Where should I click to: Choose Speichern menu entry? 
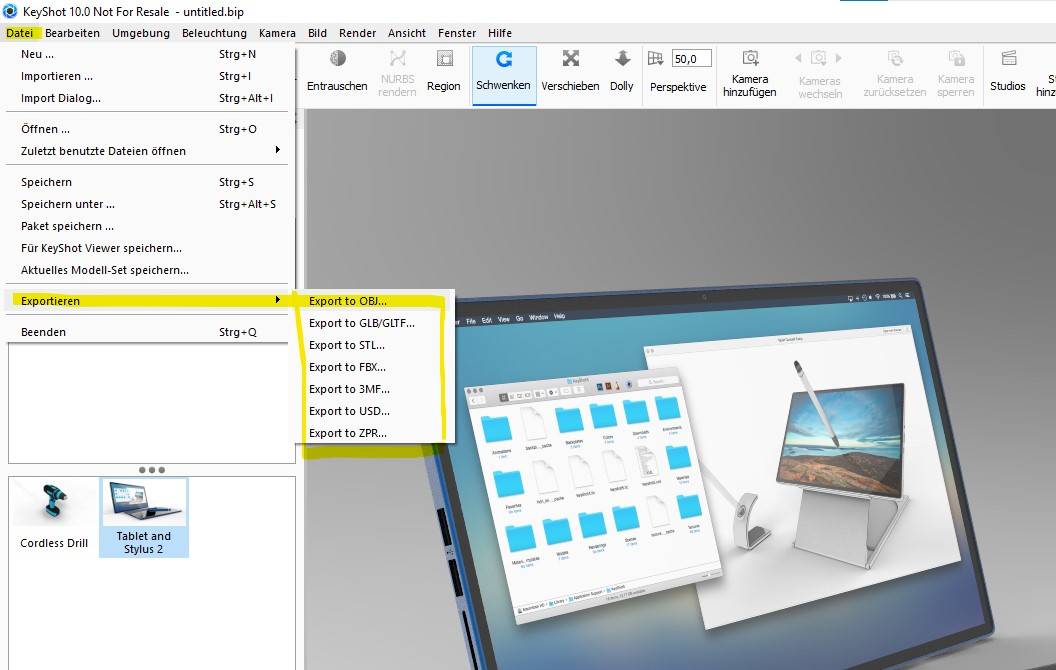(x=147, y=182)
